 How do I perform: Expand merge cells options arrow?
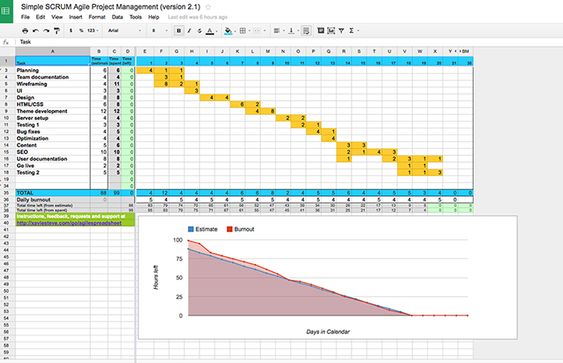[x=265, y=31]
